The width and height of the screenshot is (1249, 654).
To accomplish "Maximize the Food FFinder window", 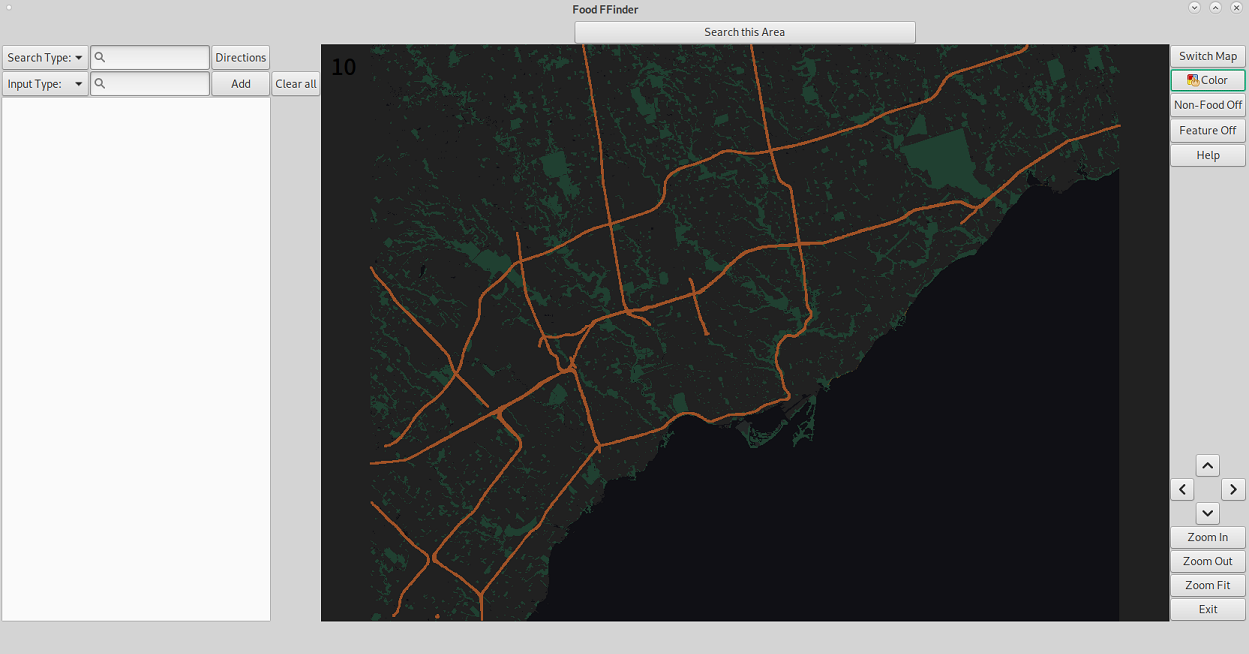I will click(1215, 7).
